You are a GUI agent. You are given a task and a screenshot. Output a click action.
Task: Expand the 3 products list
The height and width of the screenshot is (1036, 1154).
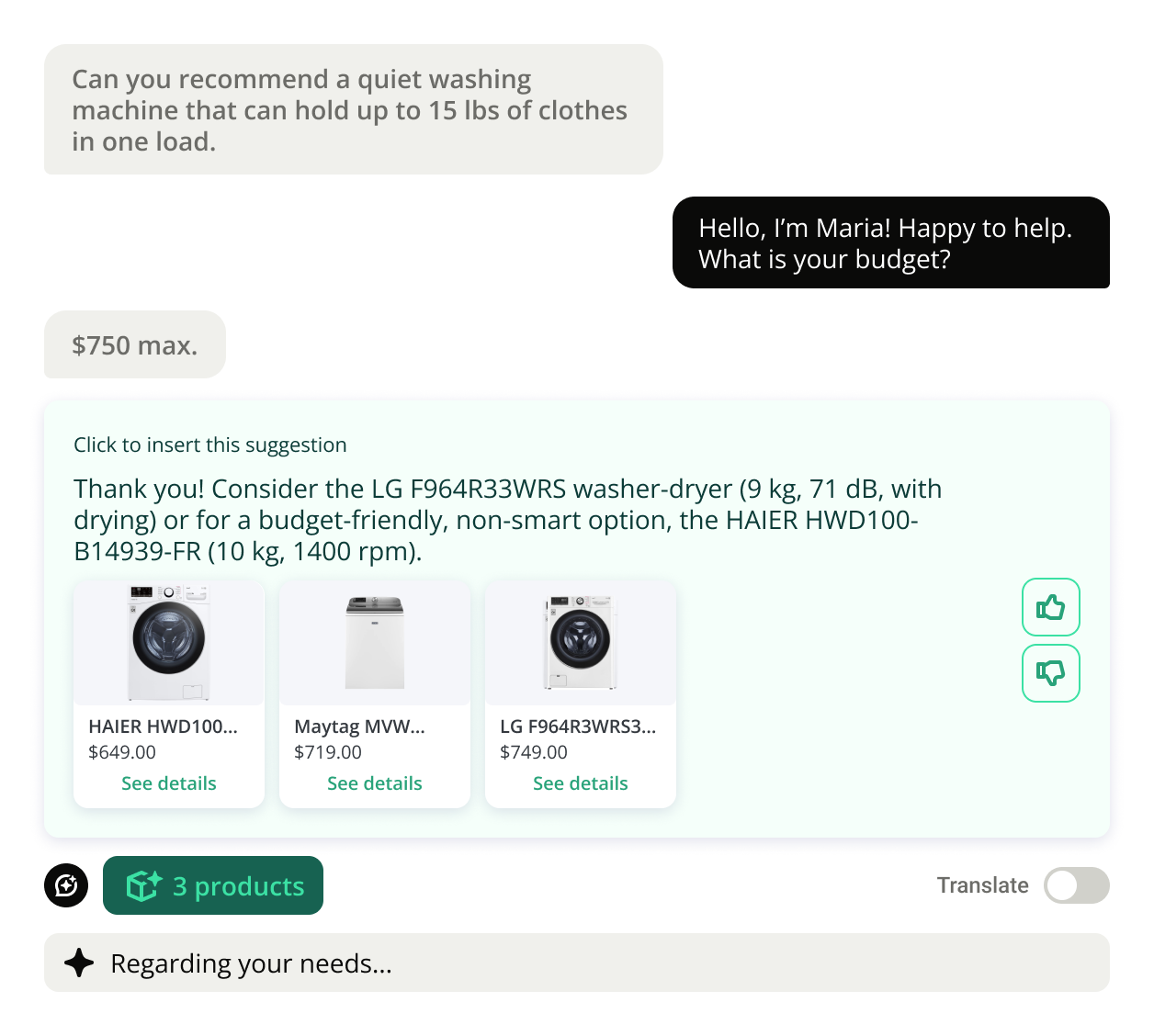[x=212, y=885]
